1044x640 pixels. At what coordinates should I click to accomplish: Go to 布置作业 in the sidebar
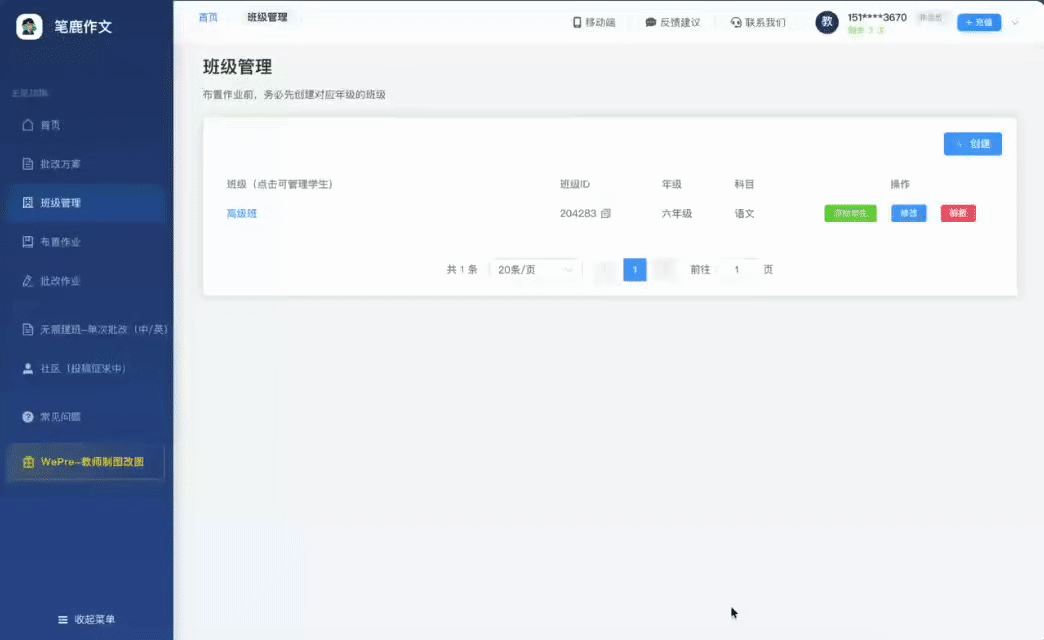[60, 242]
